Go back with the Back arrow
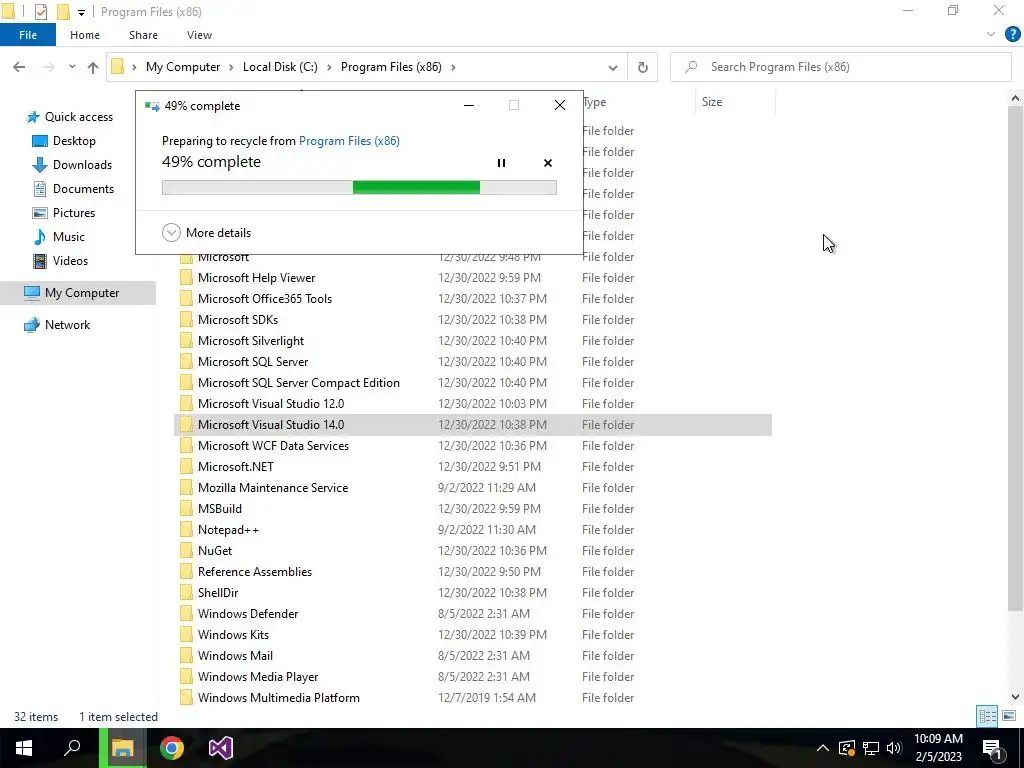This screenshot has height=768, width=1024. (x=19, y=67)
